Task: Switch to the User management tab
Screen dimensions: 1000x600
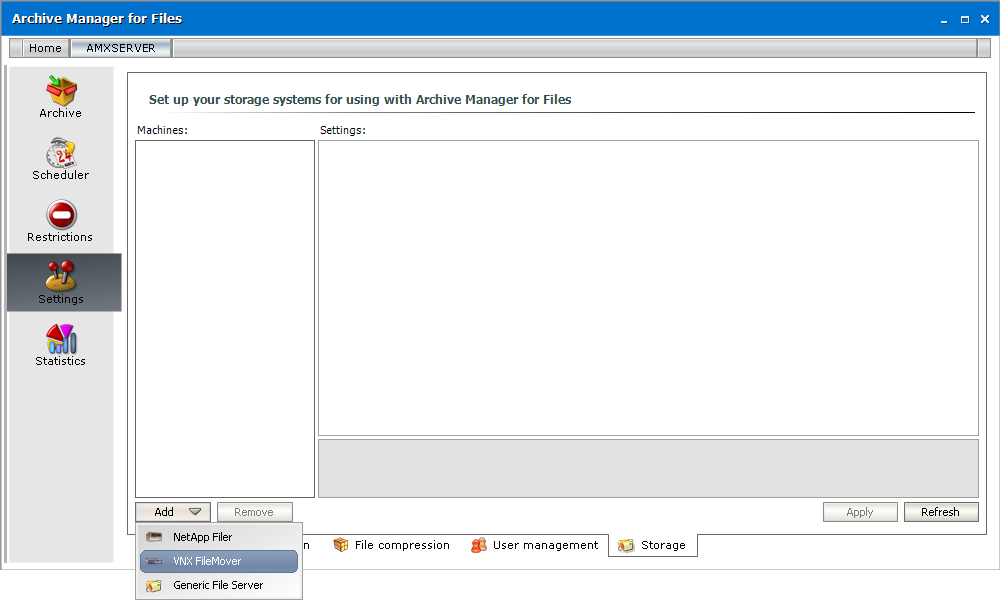Action: click(535, 545)
